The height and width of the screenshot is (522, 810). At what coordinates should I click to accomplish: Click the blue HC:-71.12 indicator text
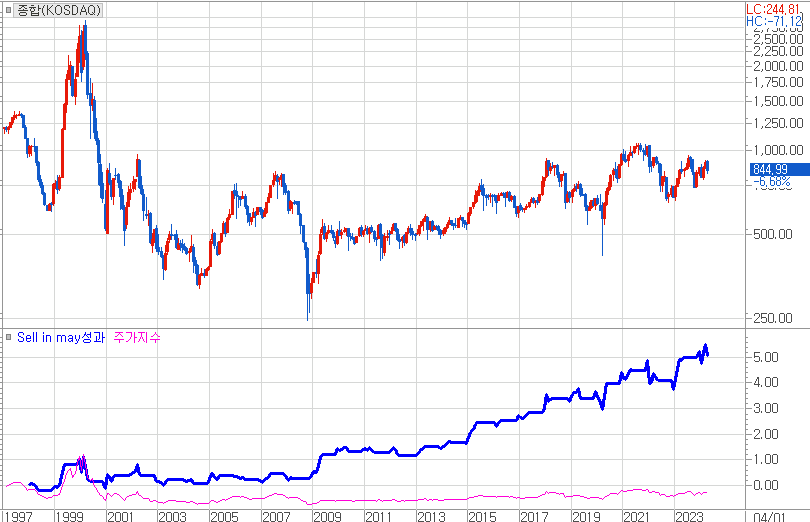point(775,20)
